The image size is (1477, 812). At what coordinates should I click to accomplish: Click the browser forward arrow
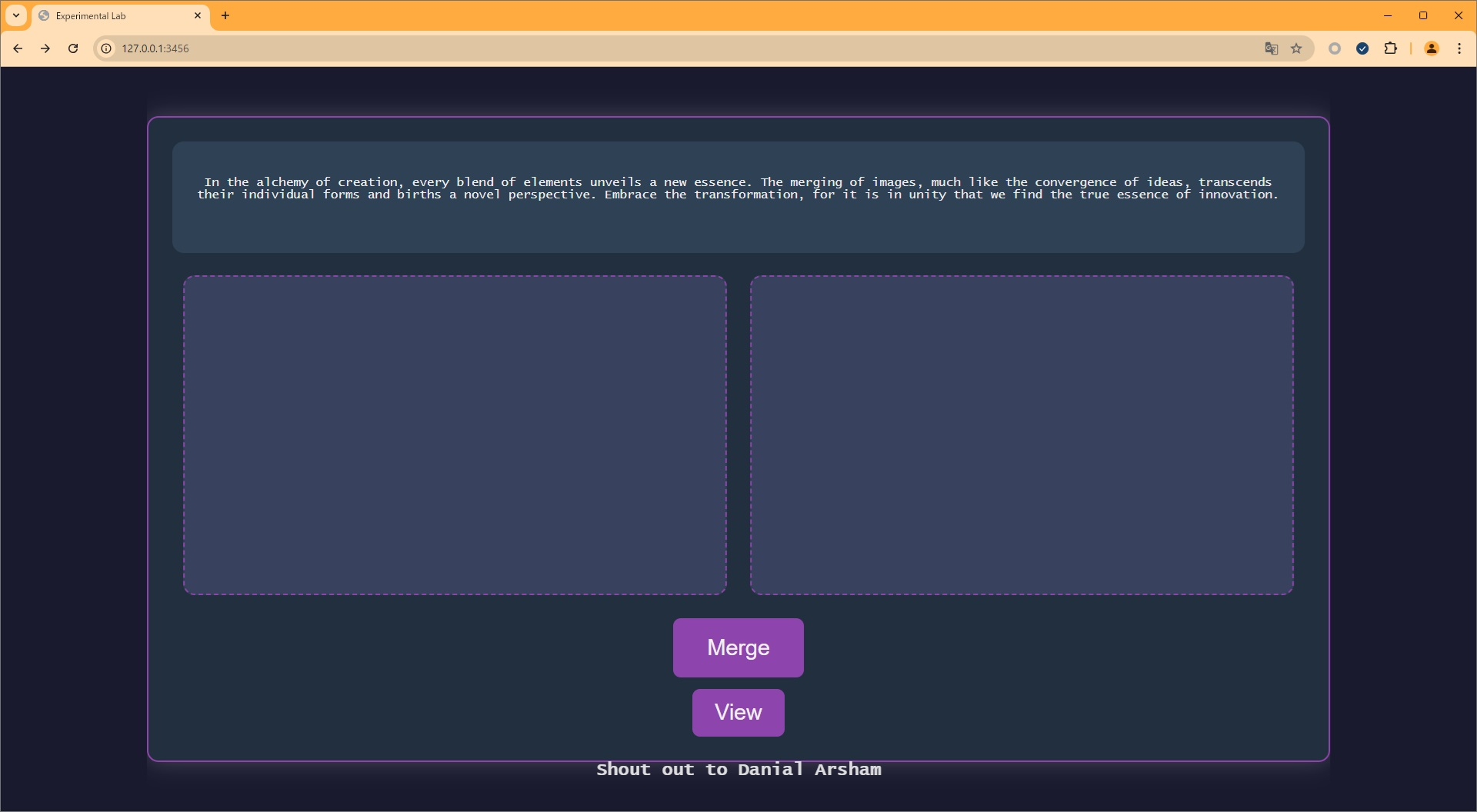coord(45,48)
